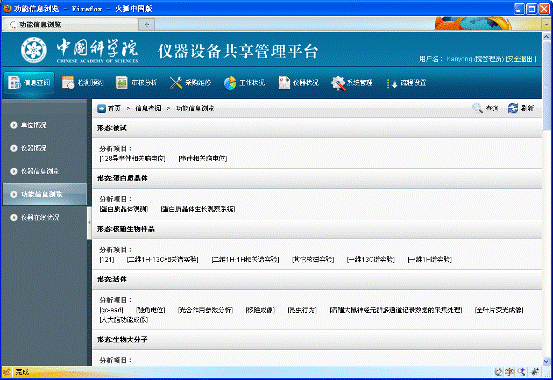This screenshot has width=553, height=380.
Task: Click the Chinese Academy of Sciences logo
Action: pyautogui.click(x=34, y=50)
